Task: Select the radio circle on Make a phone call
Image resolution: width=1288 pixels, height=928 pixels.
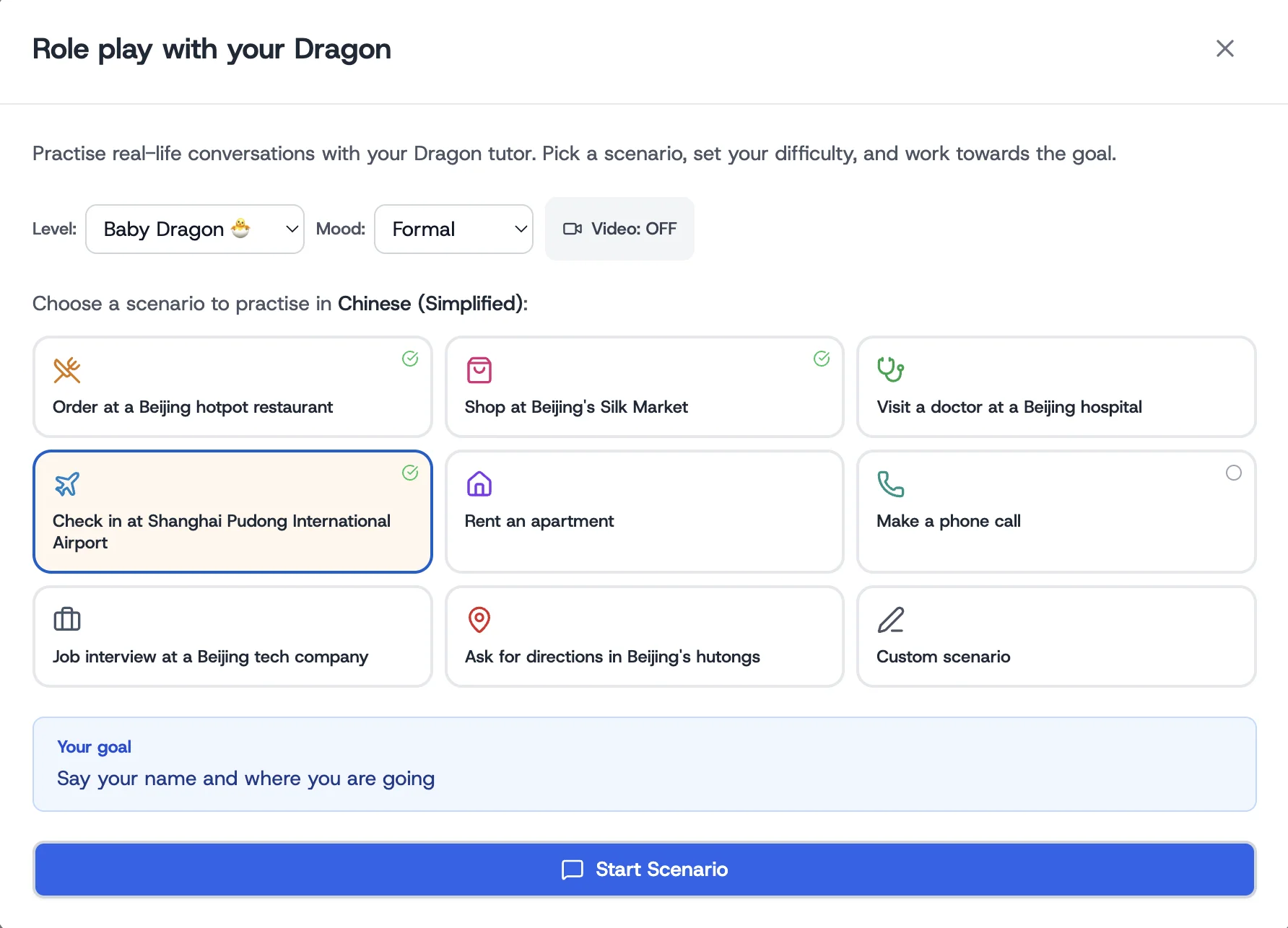Action: pyautogui.click(x=1234, y=473)
